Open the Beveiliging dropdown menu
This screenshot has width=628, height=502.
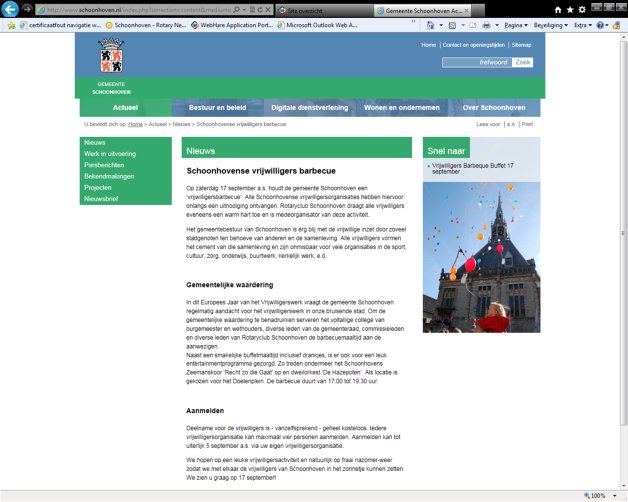pos(551,25)
